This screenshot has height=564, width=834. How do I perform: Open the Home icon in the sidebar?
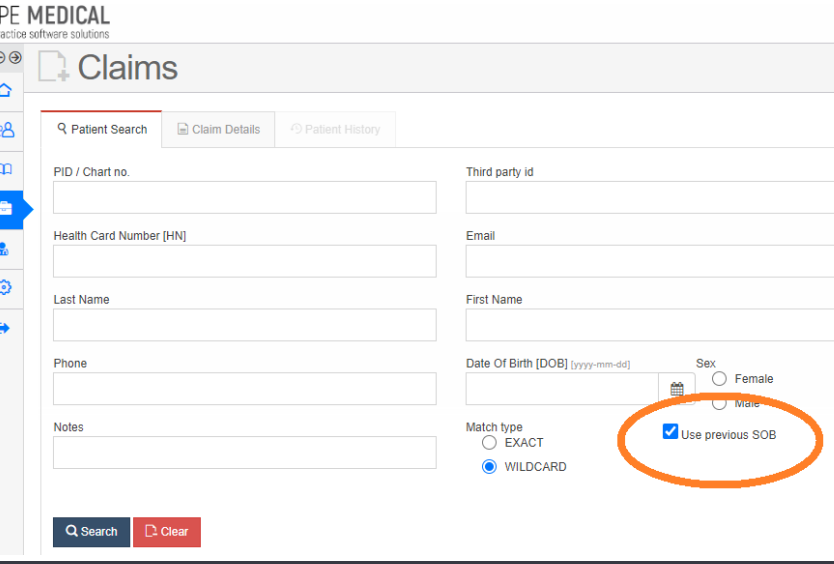pyautogui.click(x=5, y=90)
